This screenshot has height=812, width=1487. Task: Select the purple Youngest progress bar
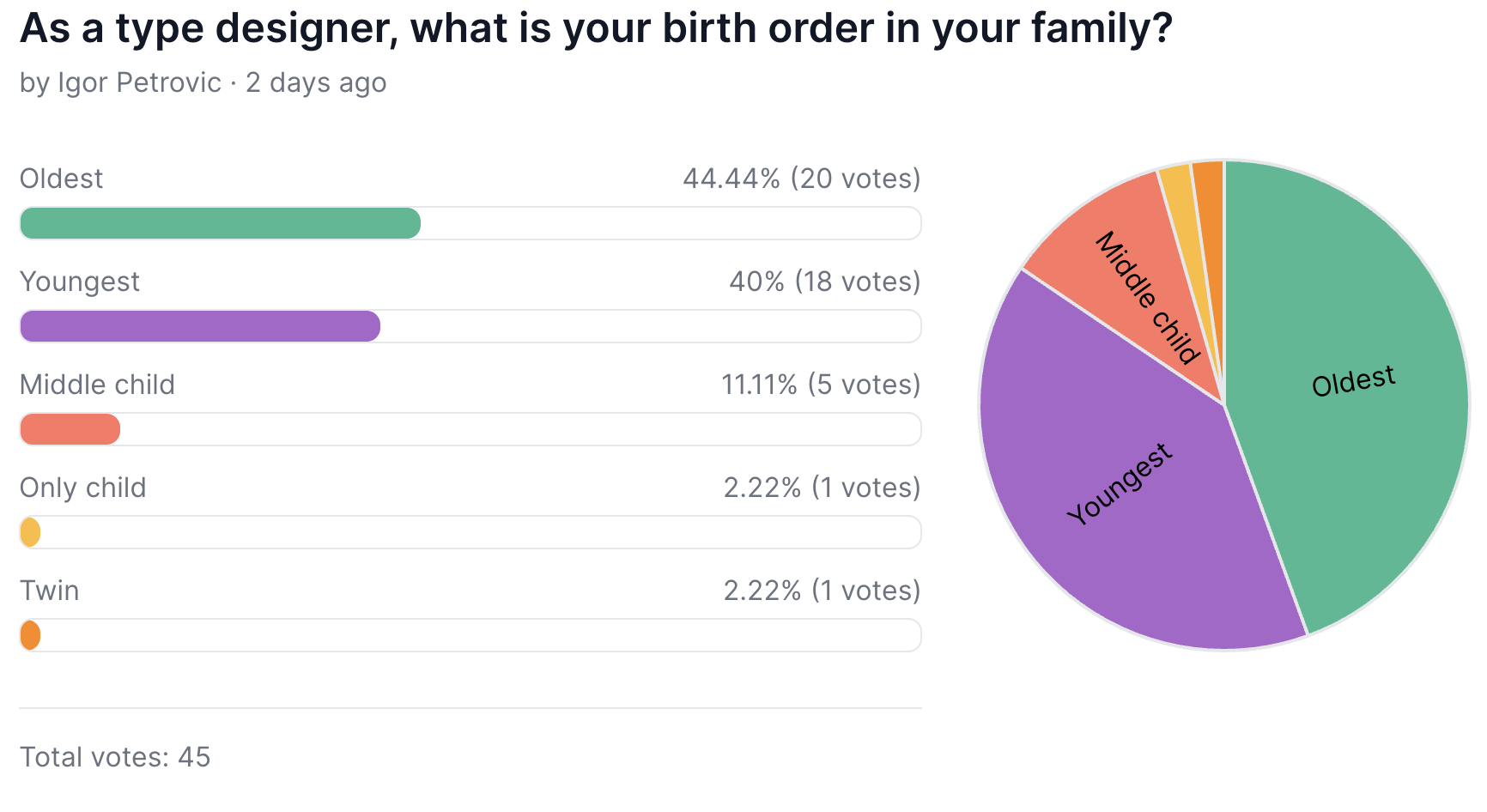[x=200, y=326]
